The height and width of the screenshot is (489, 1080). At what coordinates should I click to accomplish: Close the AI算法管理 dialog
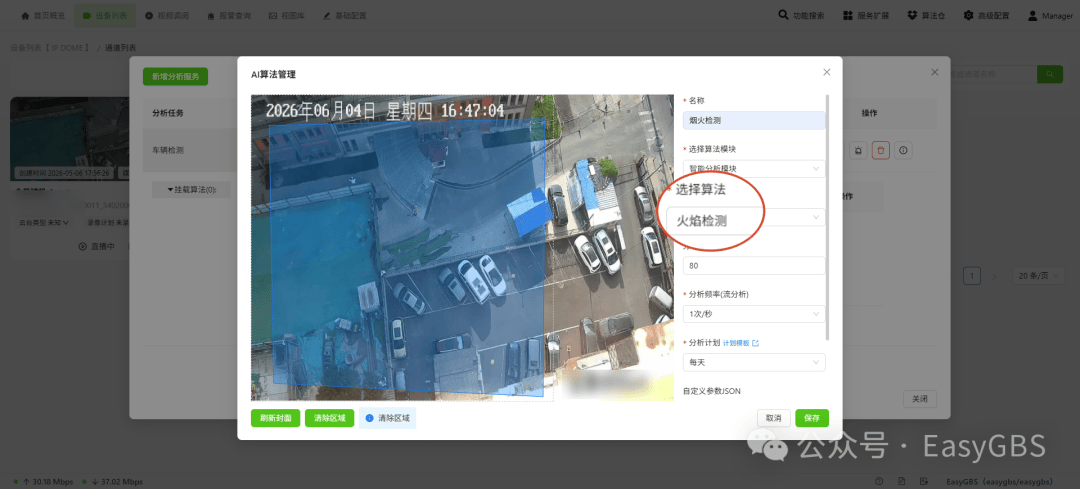(x=827, y=72)
